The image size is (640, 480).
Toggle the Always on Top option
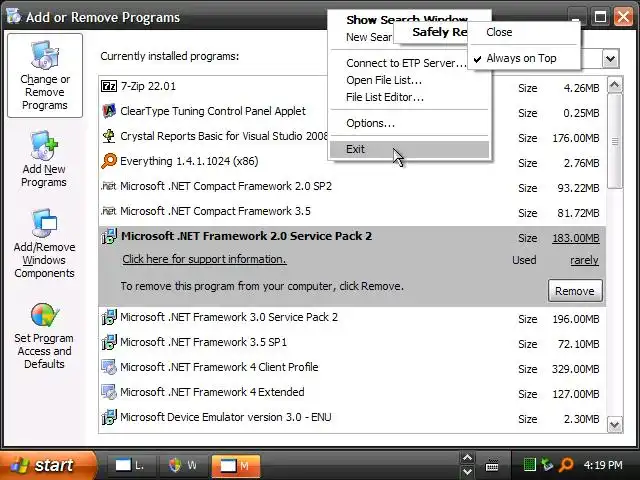click(x=520, y=58)
